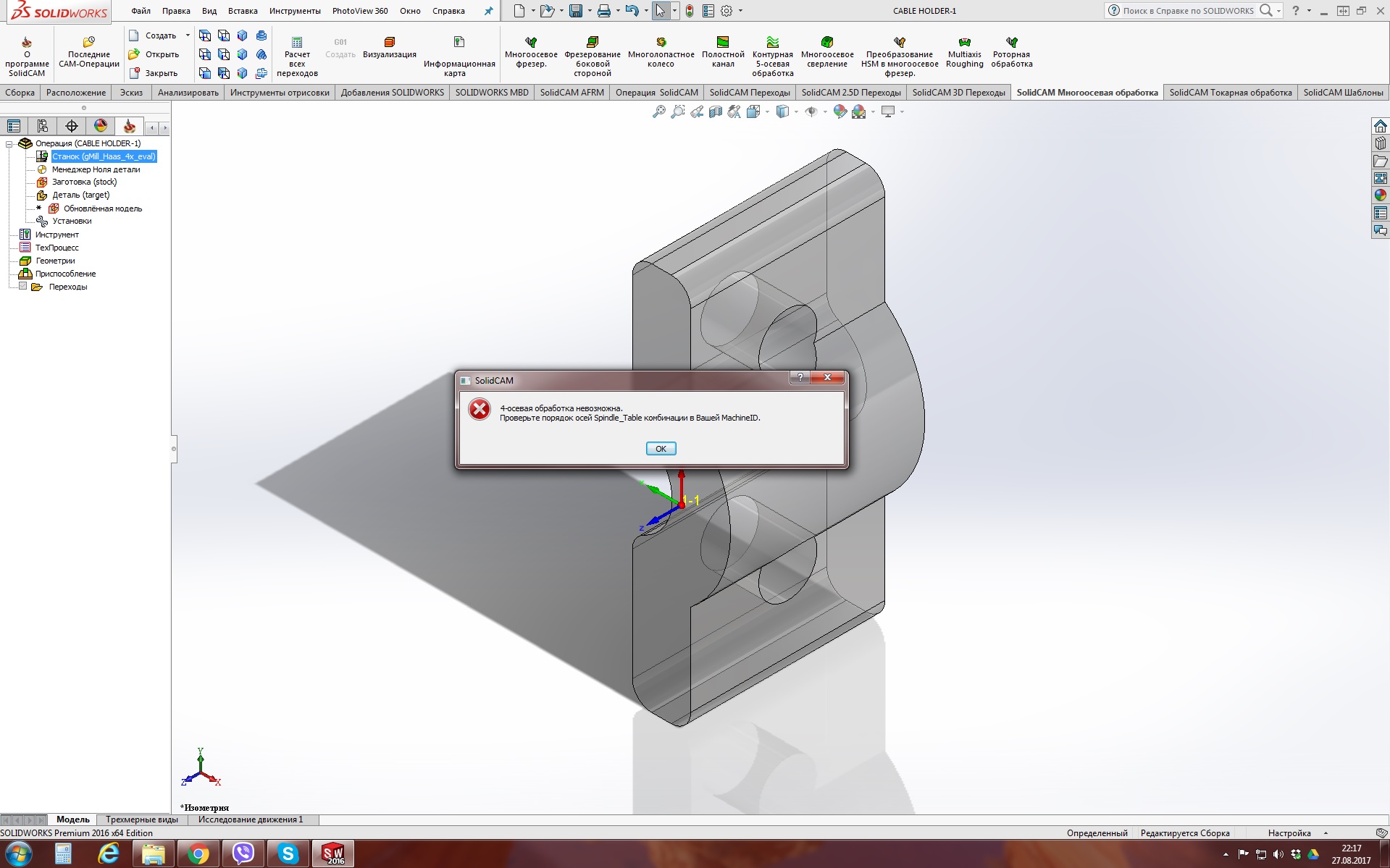Select Станок (gMill_Haas_4x_eval) in tree

(104, 156)
